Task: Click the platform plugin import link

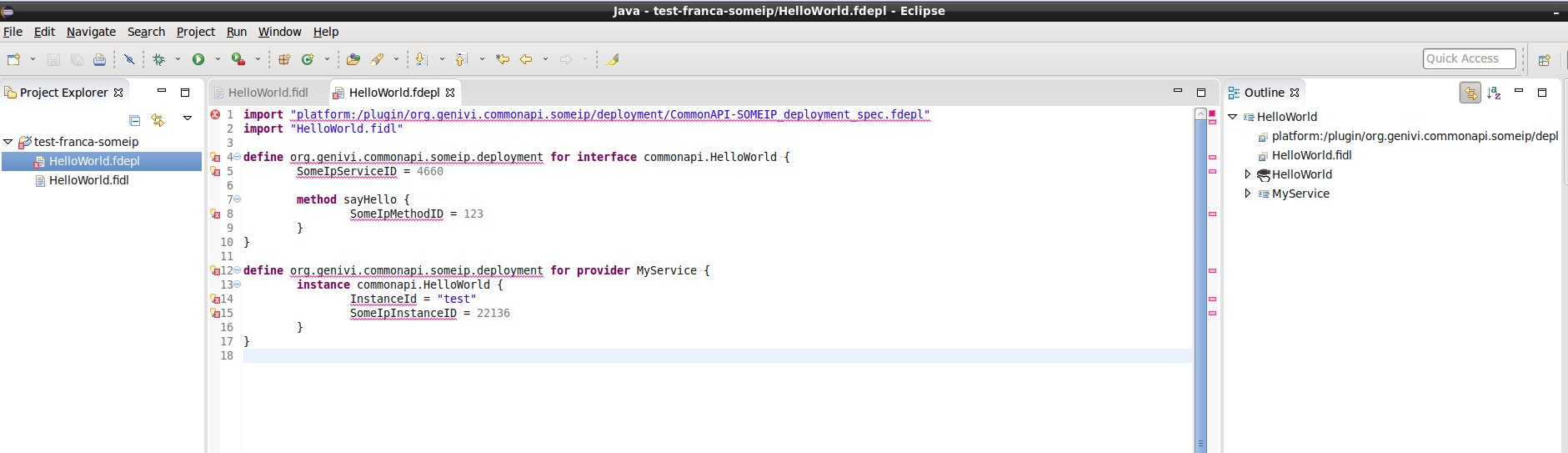Action: [609, 114]
